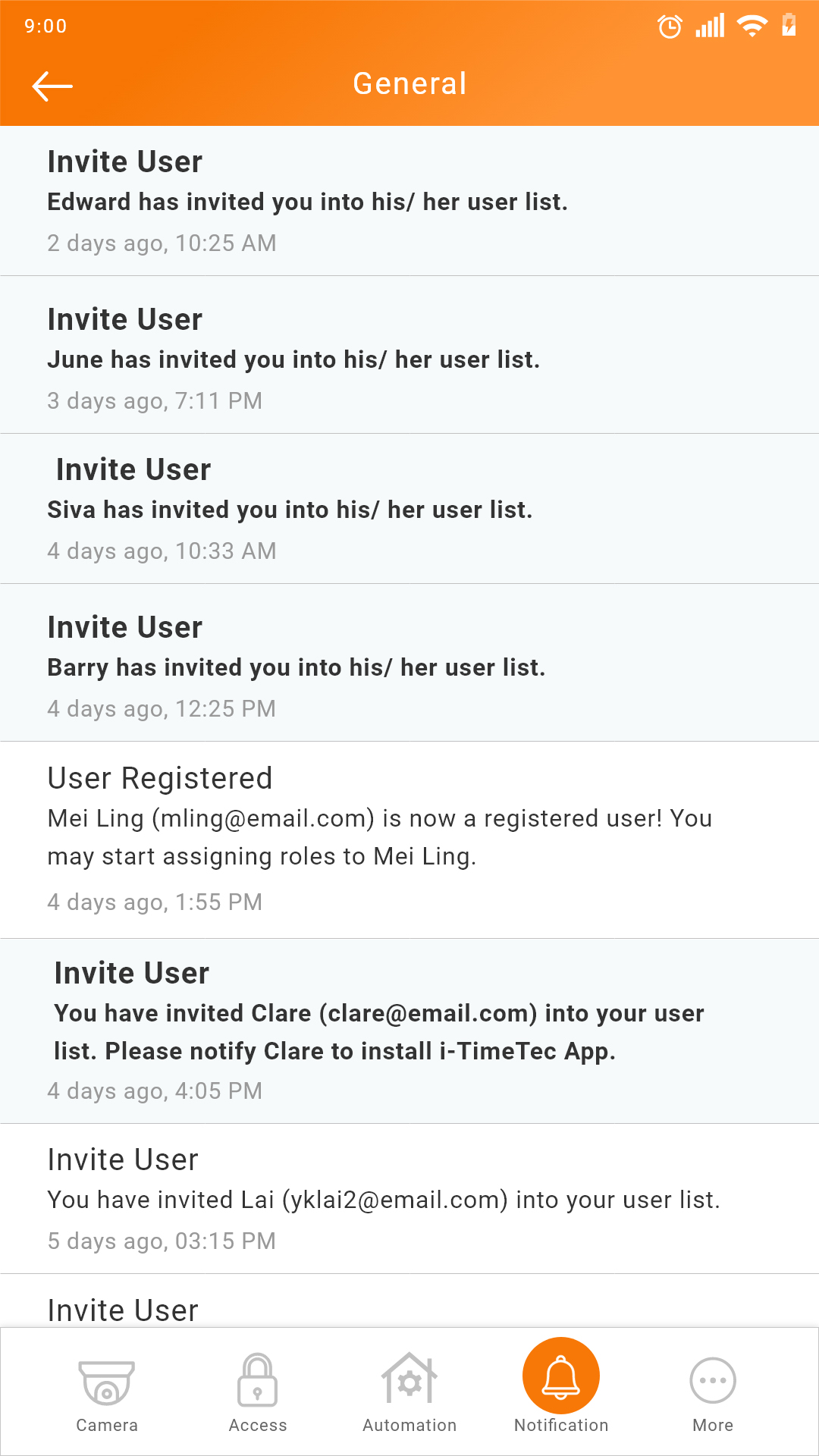Open the More ellipsis icon

pyautogui.click(x=713, y=1380)
